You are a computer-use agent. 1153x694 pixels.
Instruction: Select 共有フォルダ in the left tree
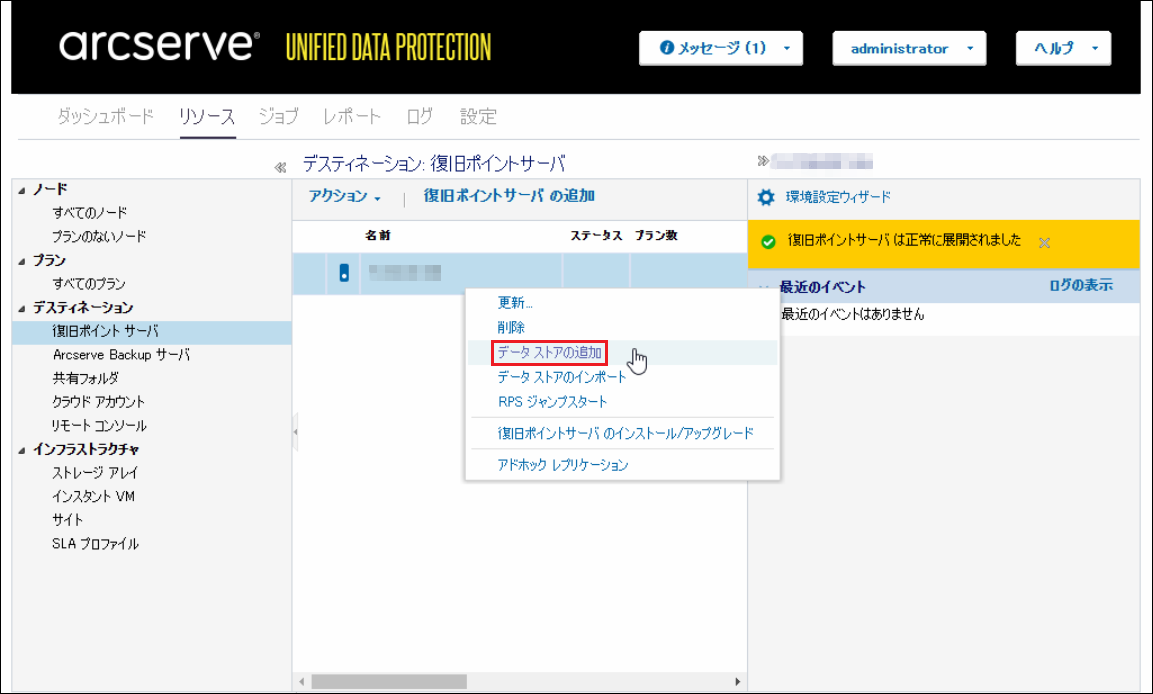tap(85, 378)
